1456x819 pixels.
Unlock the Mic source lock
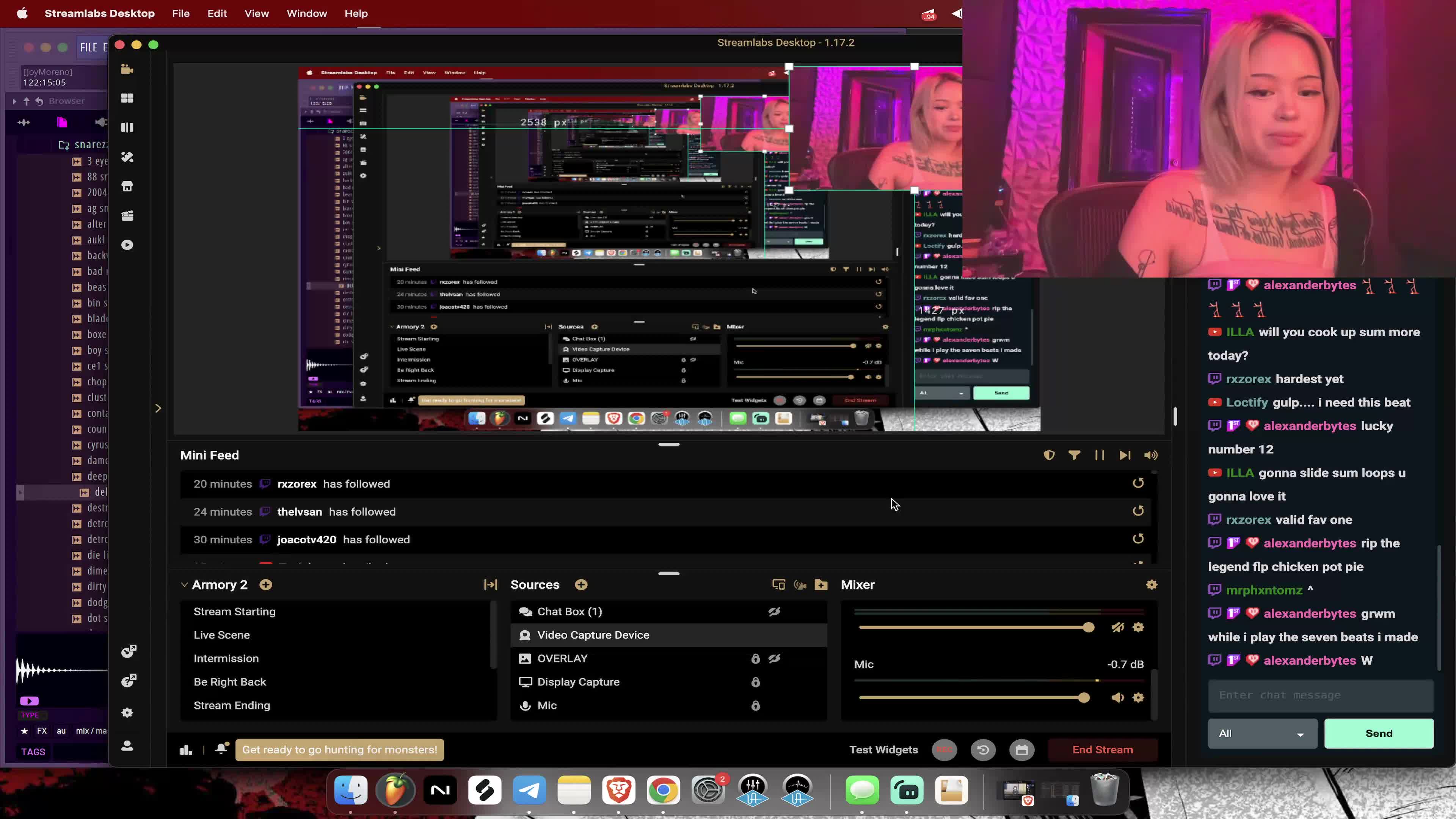coord(756,705)
